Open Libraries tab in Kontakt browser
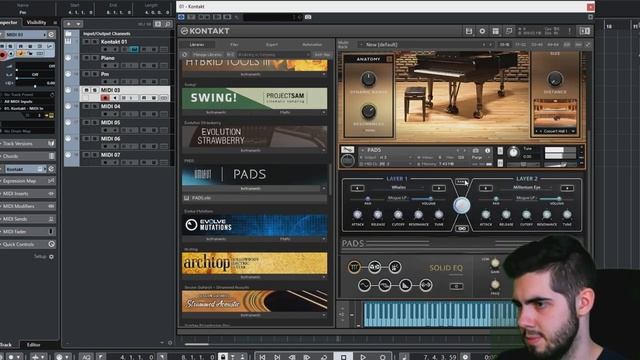This screenshot has height=360, width=640. 197,44
